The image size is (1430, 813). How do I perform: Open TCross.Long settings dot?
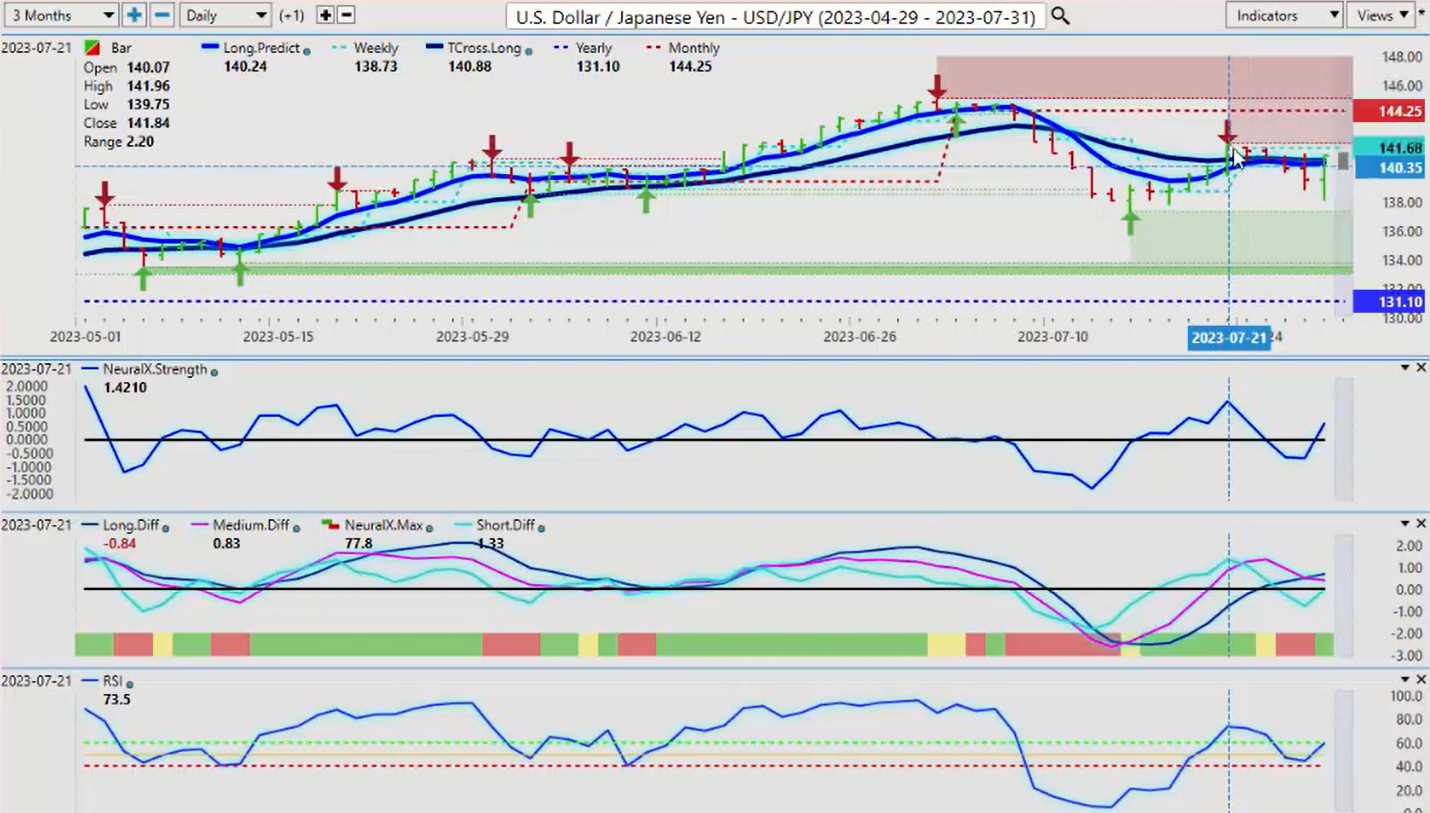pyautogui.click(x=528, y=50)
